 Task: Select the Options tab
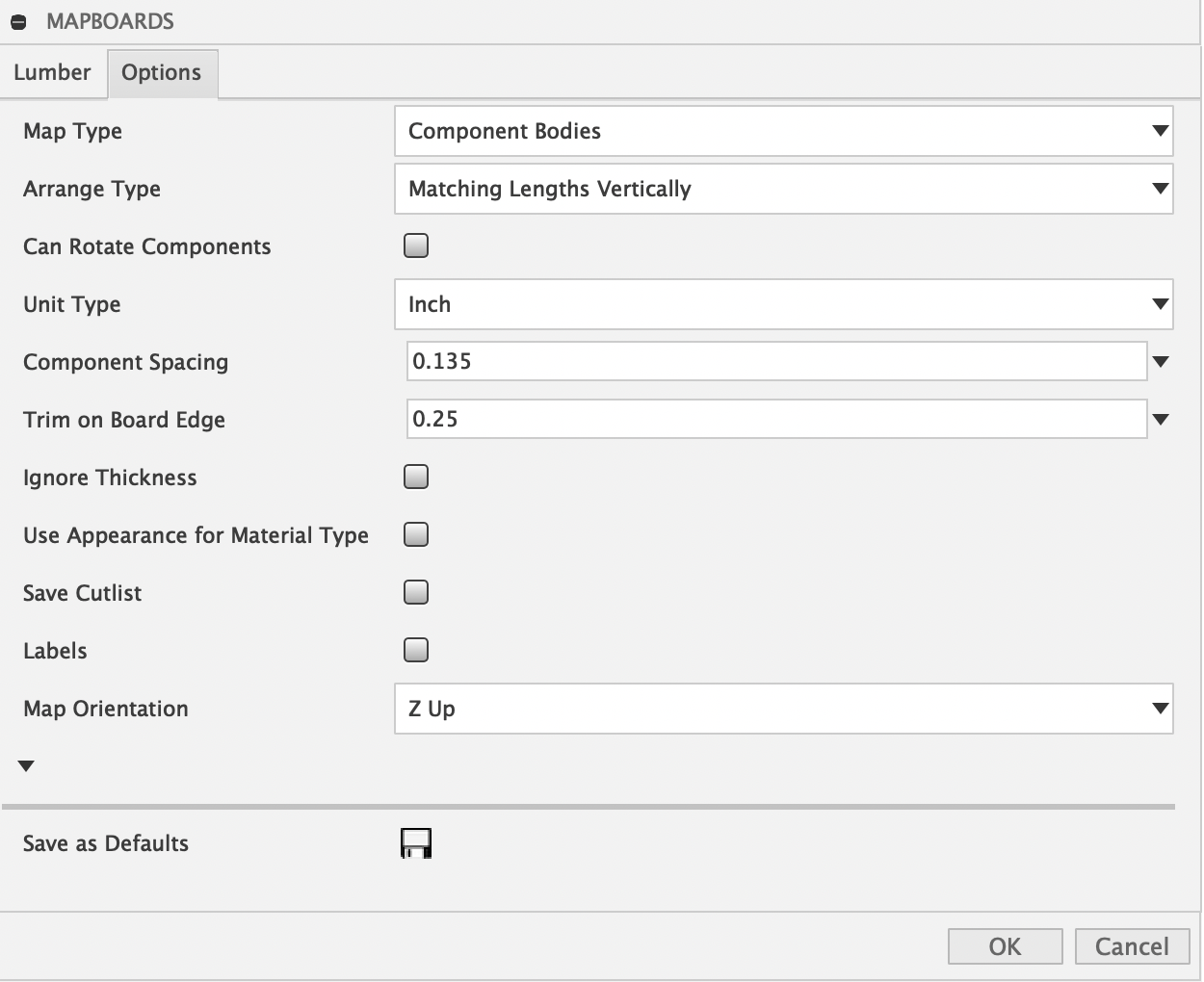point(162,73)
